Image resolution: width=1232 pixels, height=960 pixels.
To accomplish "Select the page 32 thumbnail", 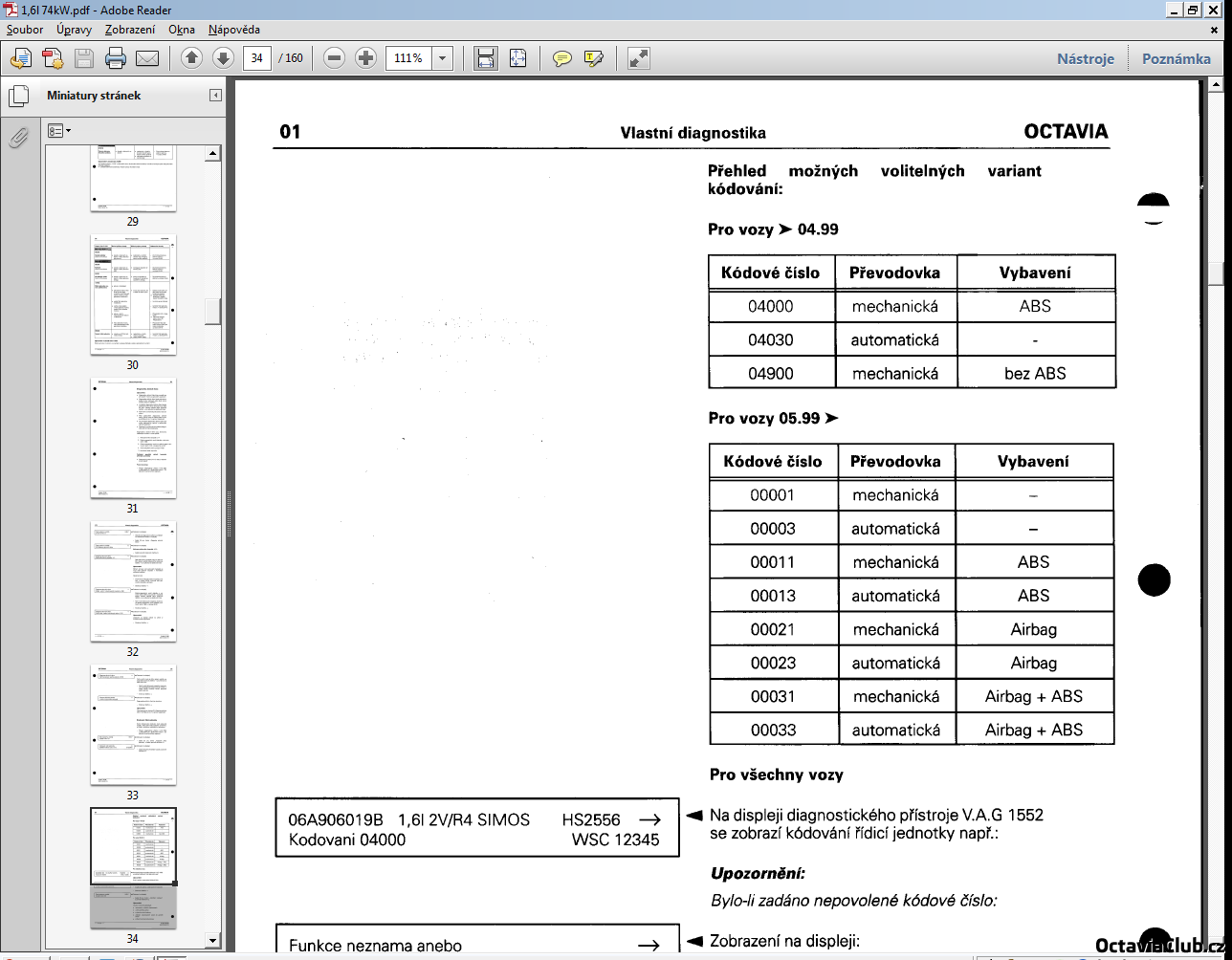I will pyautogui.click(x=133, y=581).
